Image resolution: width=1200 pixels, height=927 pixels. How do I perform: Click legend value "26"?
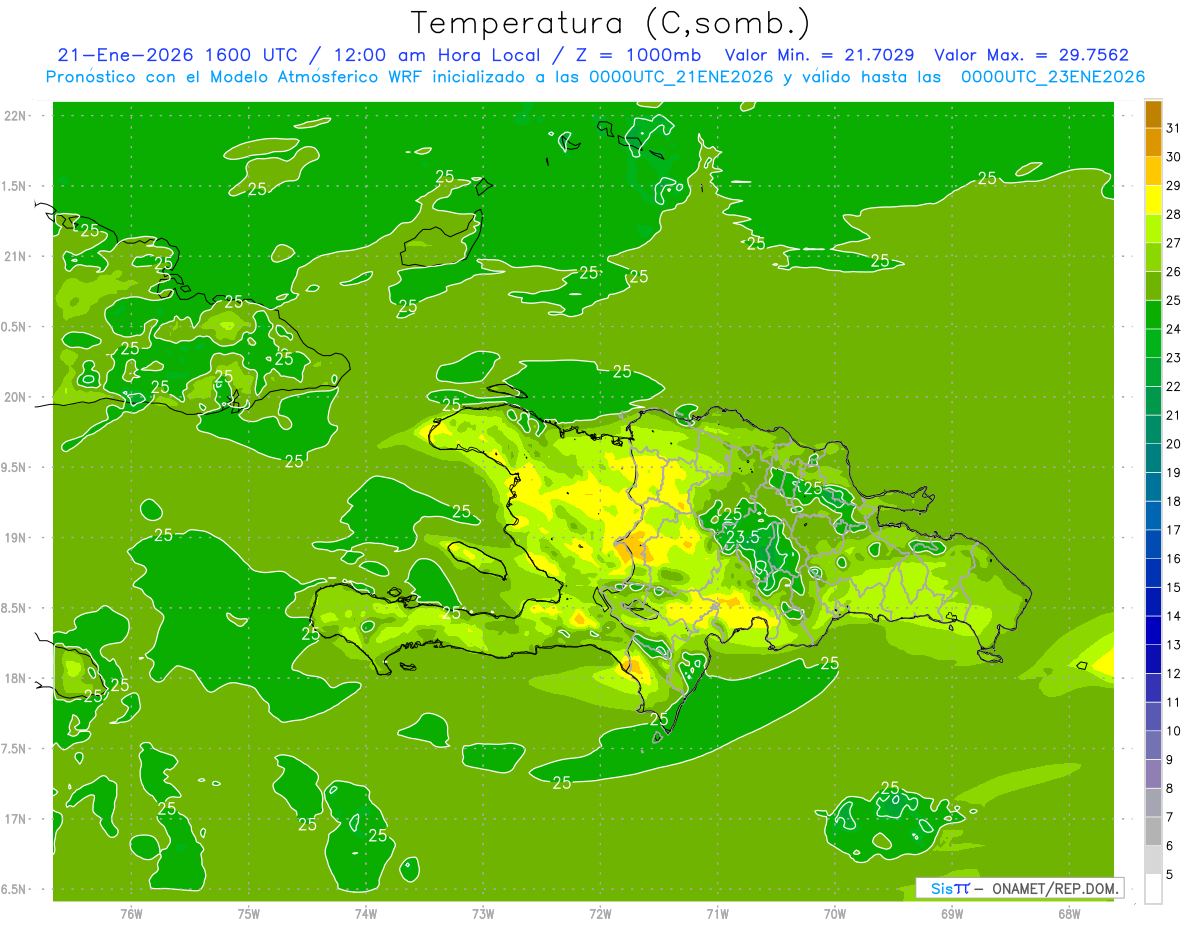click(x=1174, y=272)
